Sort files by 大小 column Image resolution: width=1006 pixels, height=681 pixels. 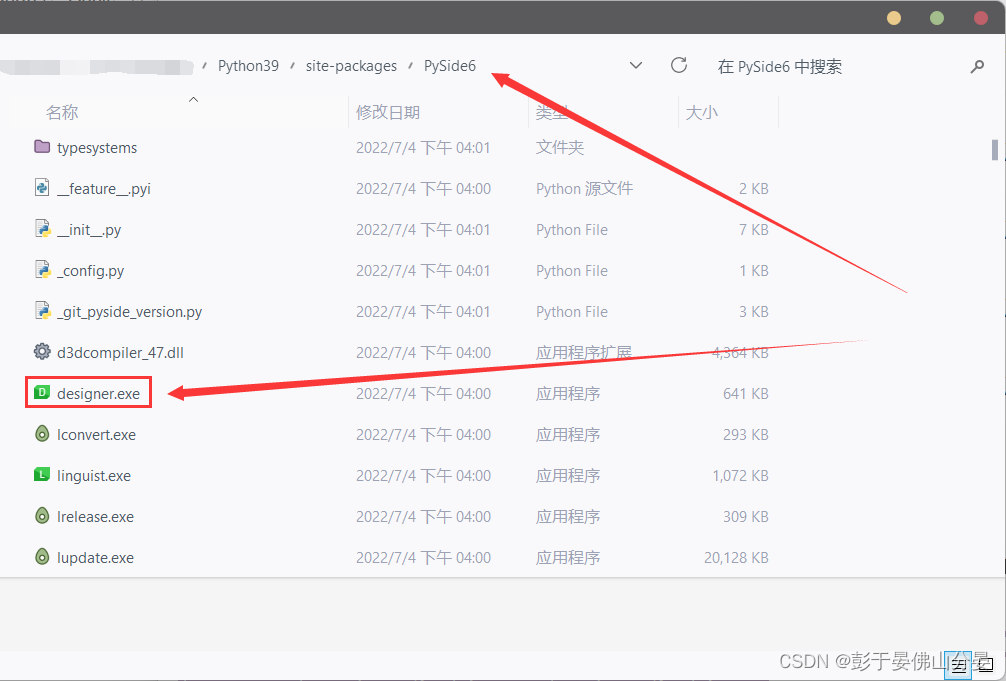point(701,112)
